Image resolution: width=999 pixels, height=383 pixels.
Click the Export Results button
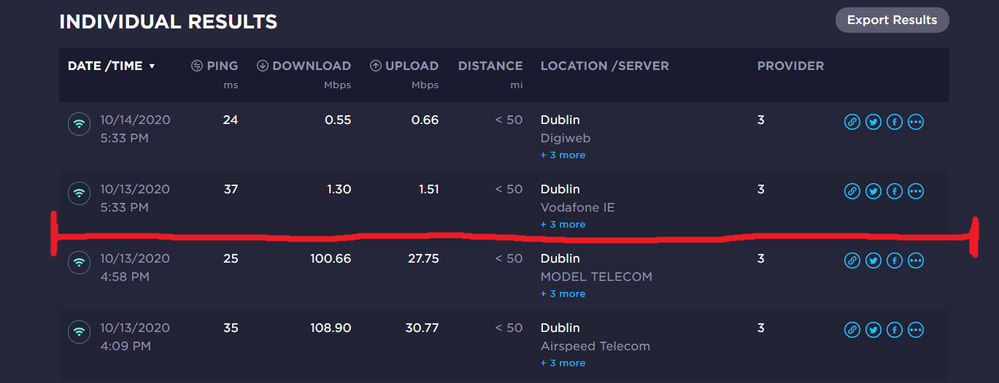[892, 20]
